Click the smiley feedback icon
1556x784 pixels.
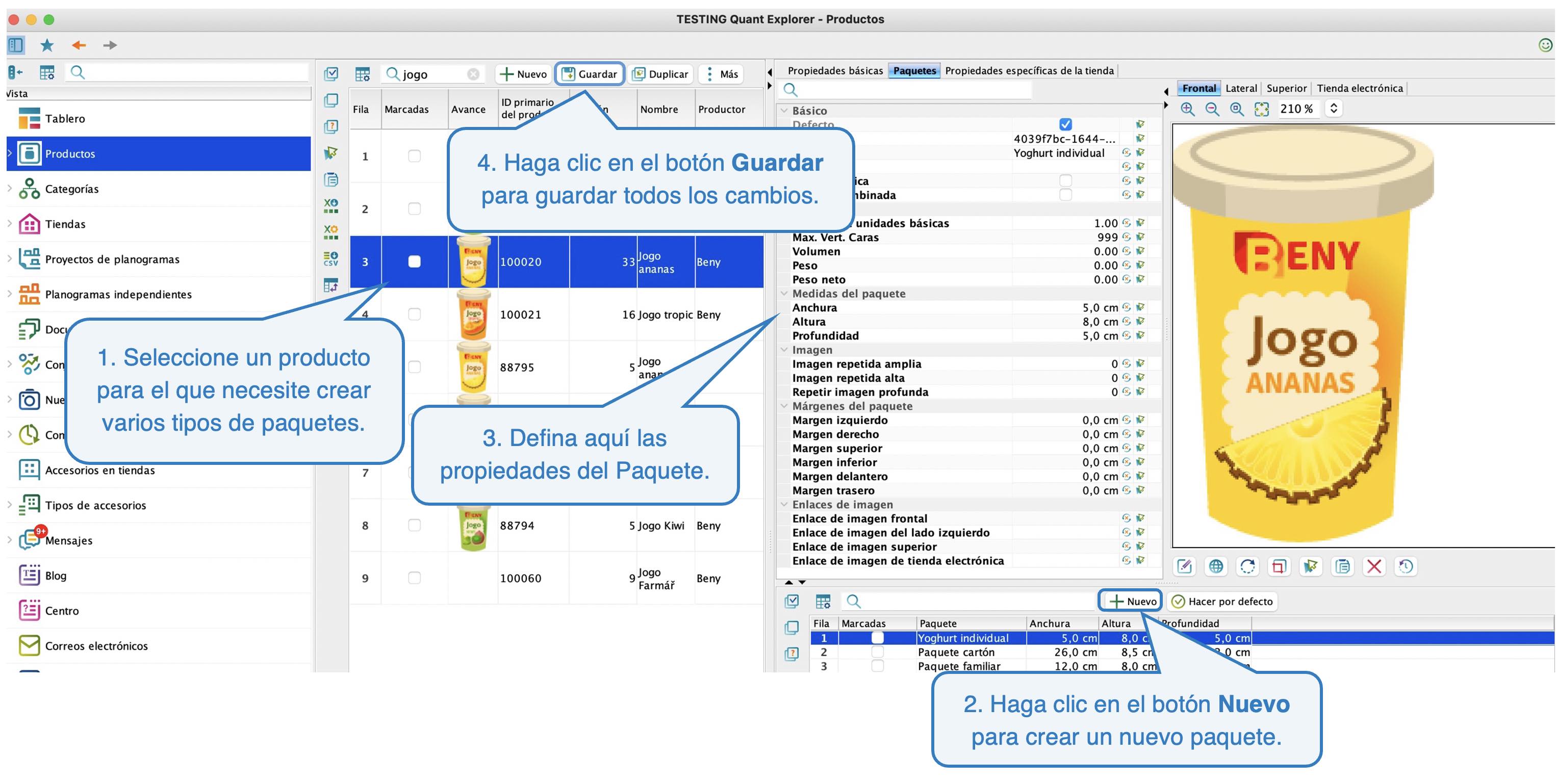(1545, 45)
